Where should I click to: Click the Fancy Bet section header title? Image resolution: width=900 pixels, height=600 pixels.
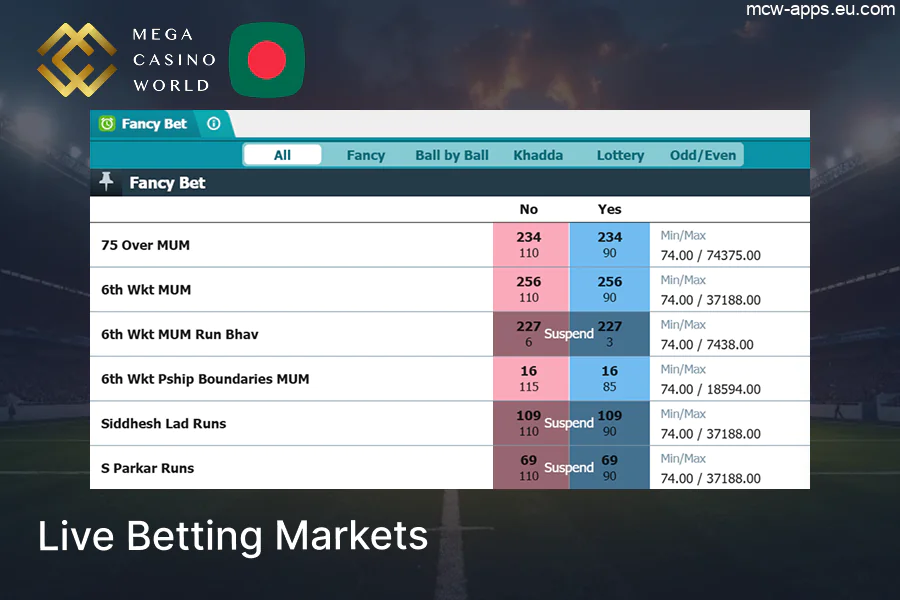tap(167, 183)
